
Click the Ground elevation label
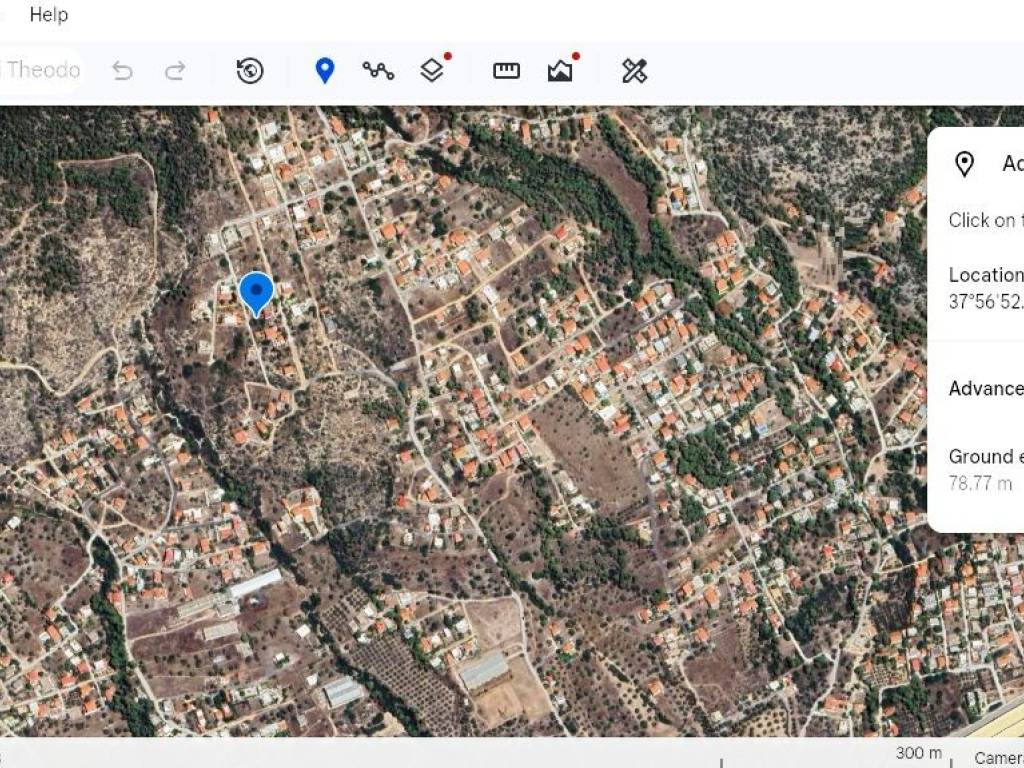click(985, 457)
